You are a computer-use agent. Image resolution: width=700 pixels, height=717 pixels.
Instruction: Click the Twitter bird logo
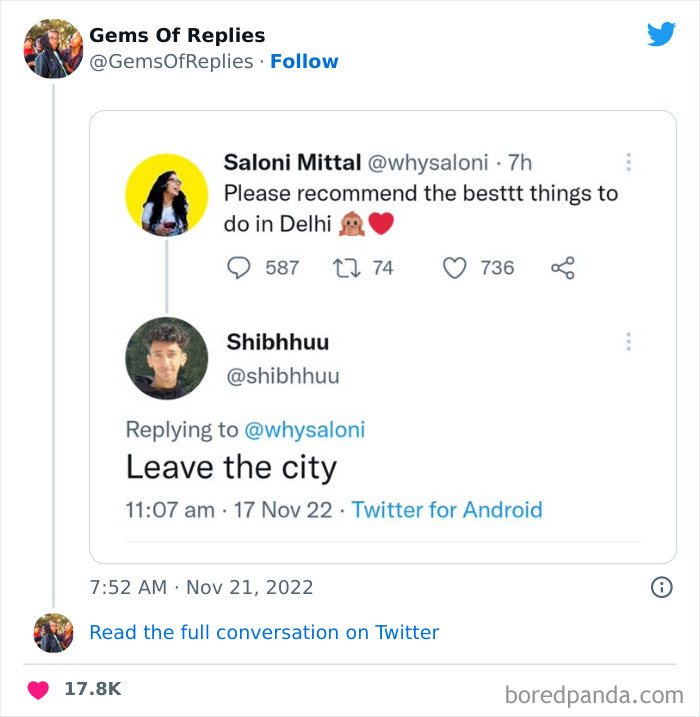point(661,35)
